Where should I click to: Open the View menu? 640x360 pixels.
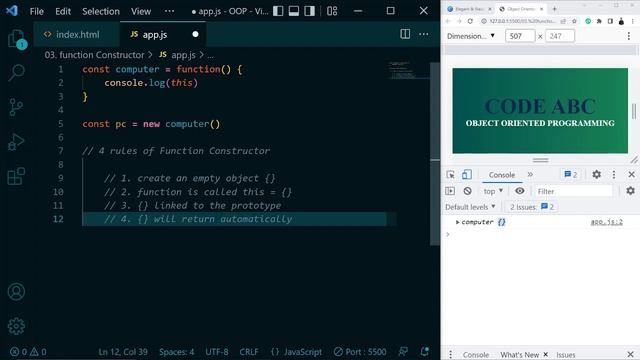click(x=141, y=11)
